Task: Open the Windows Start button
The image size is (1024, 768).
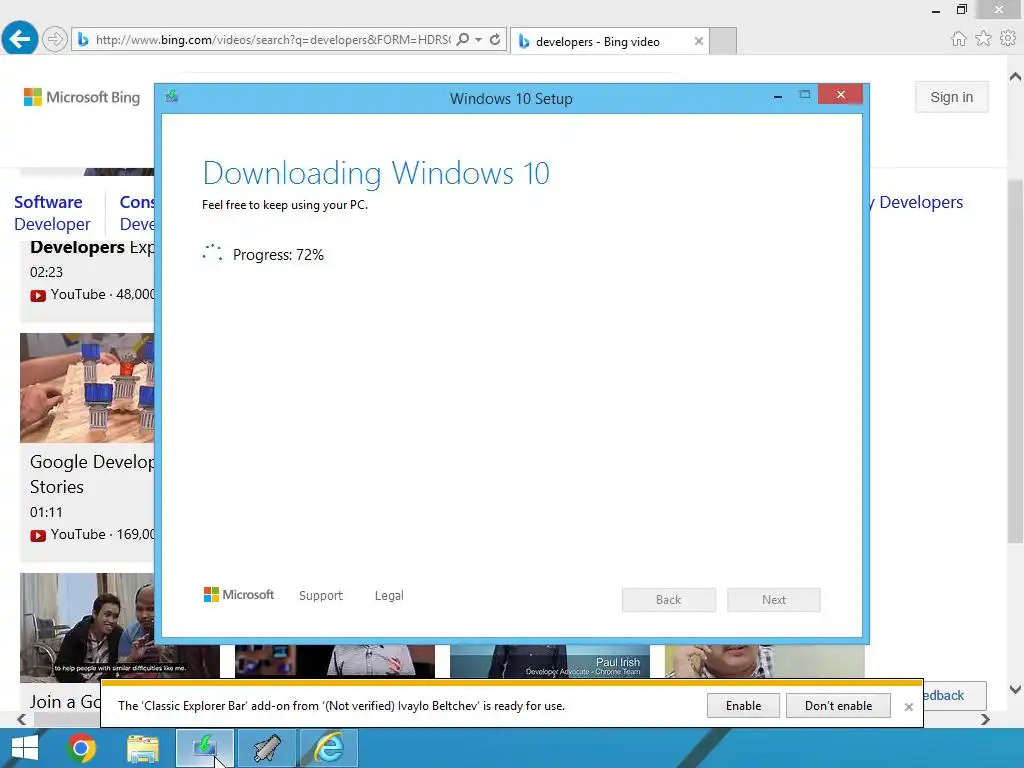Action: click(x=24, y=748)
